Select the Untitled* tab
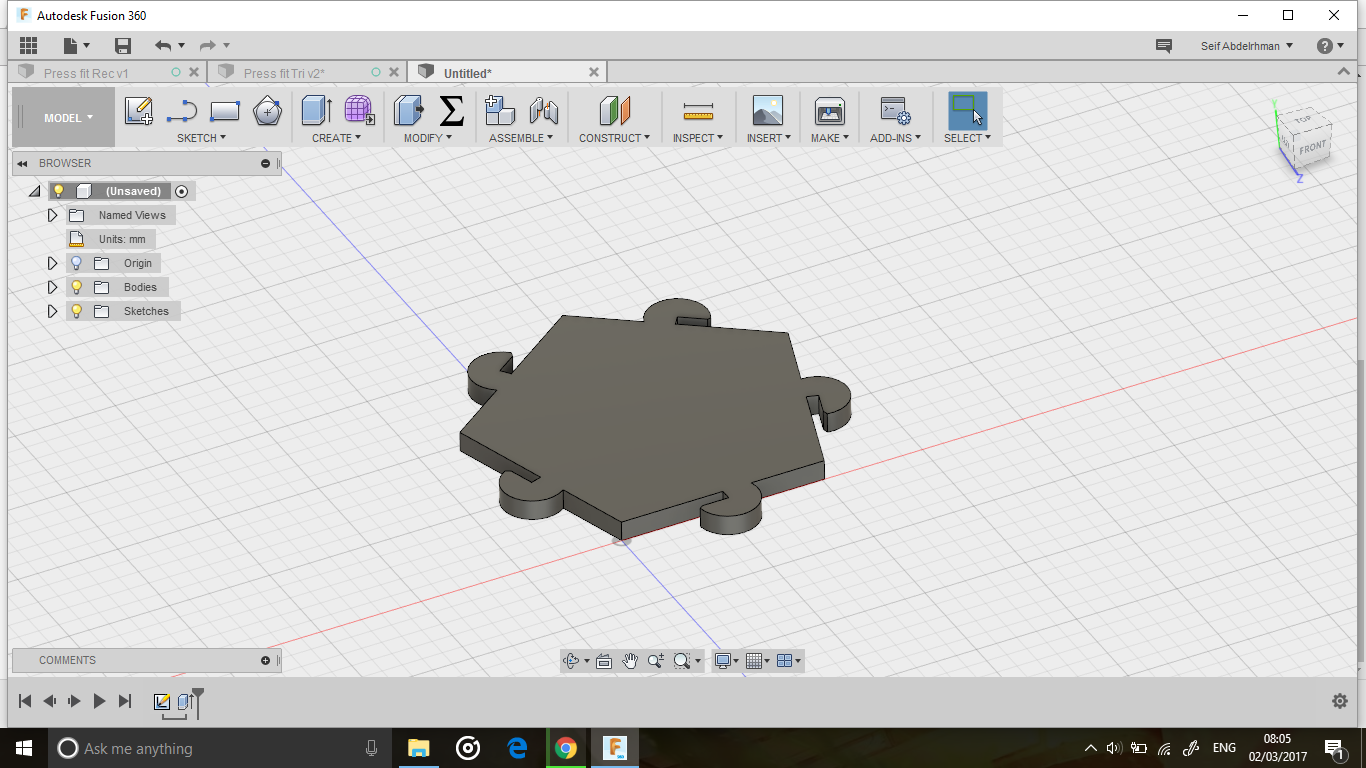This screenshot has height=768, width=1366. point(468,73)
